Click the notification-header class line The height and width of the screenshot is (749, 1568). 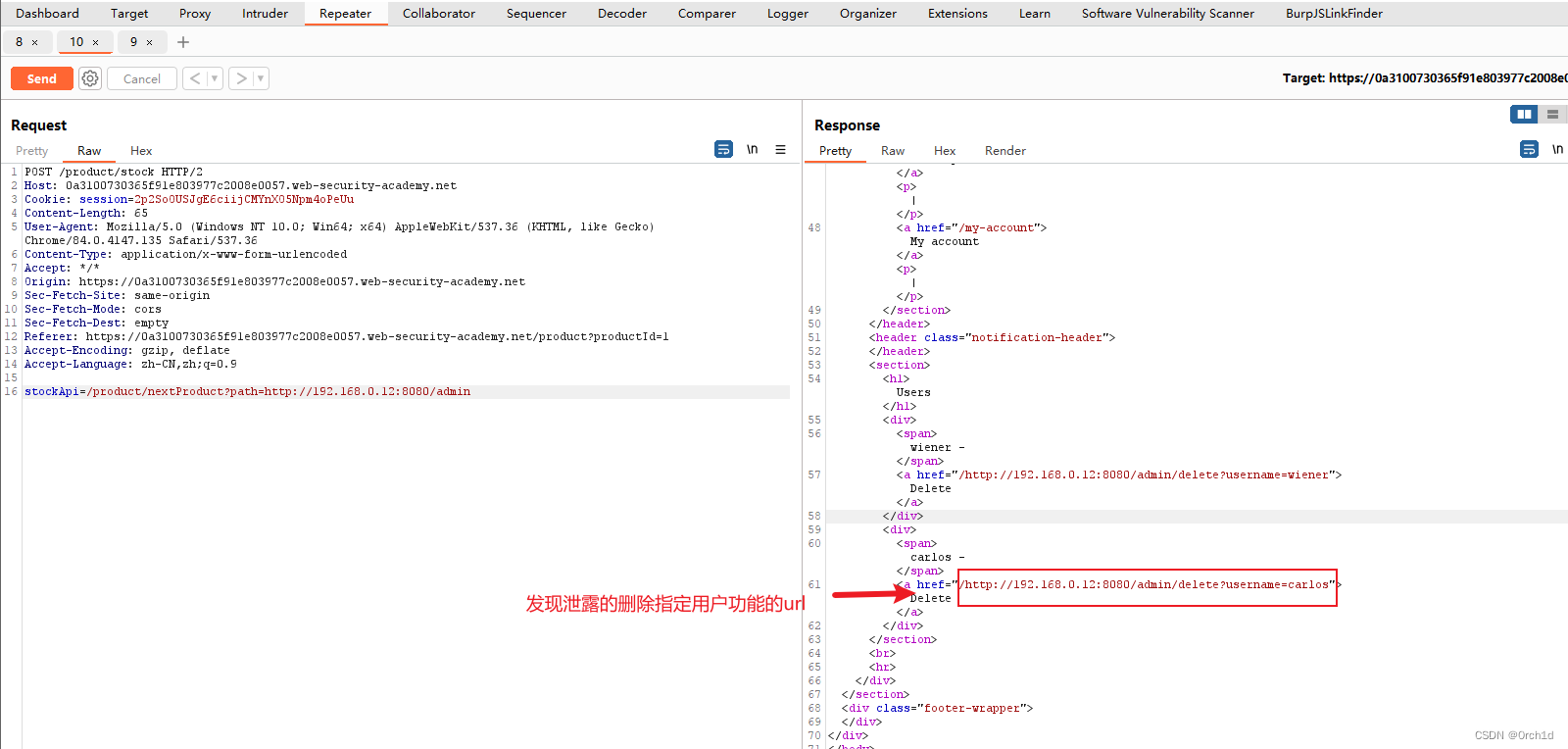tap(992, 337)
